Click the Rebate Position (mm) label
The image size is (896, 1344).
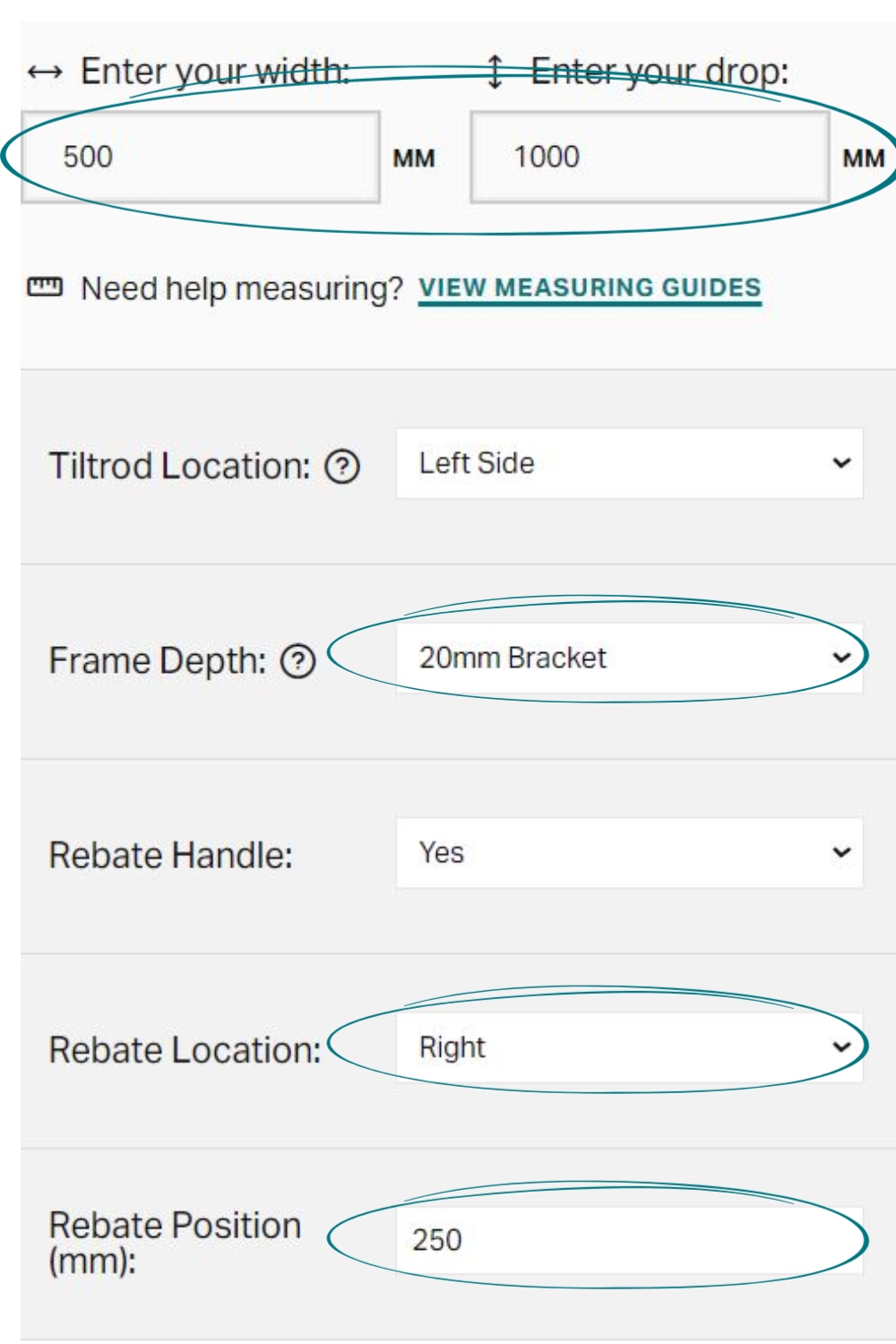click(x=175, y=1243)
